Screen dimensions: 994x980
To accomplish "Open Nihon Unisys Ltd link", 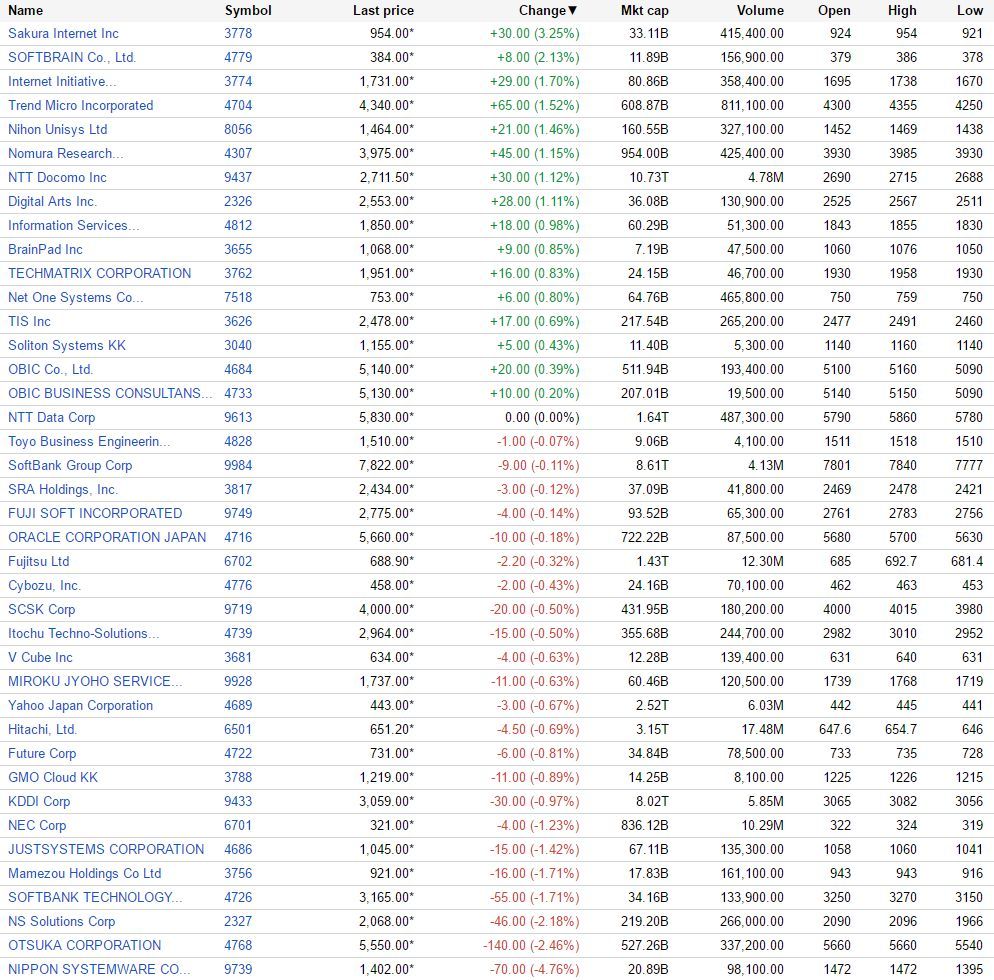I will [58, 130].
